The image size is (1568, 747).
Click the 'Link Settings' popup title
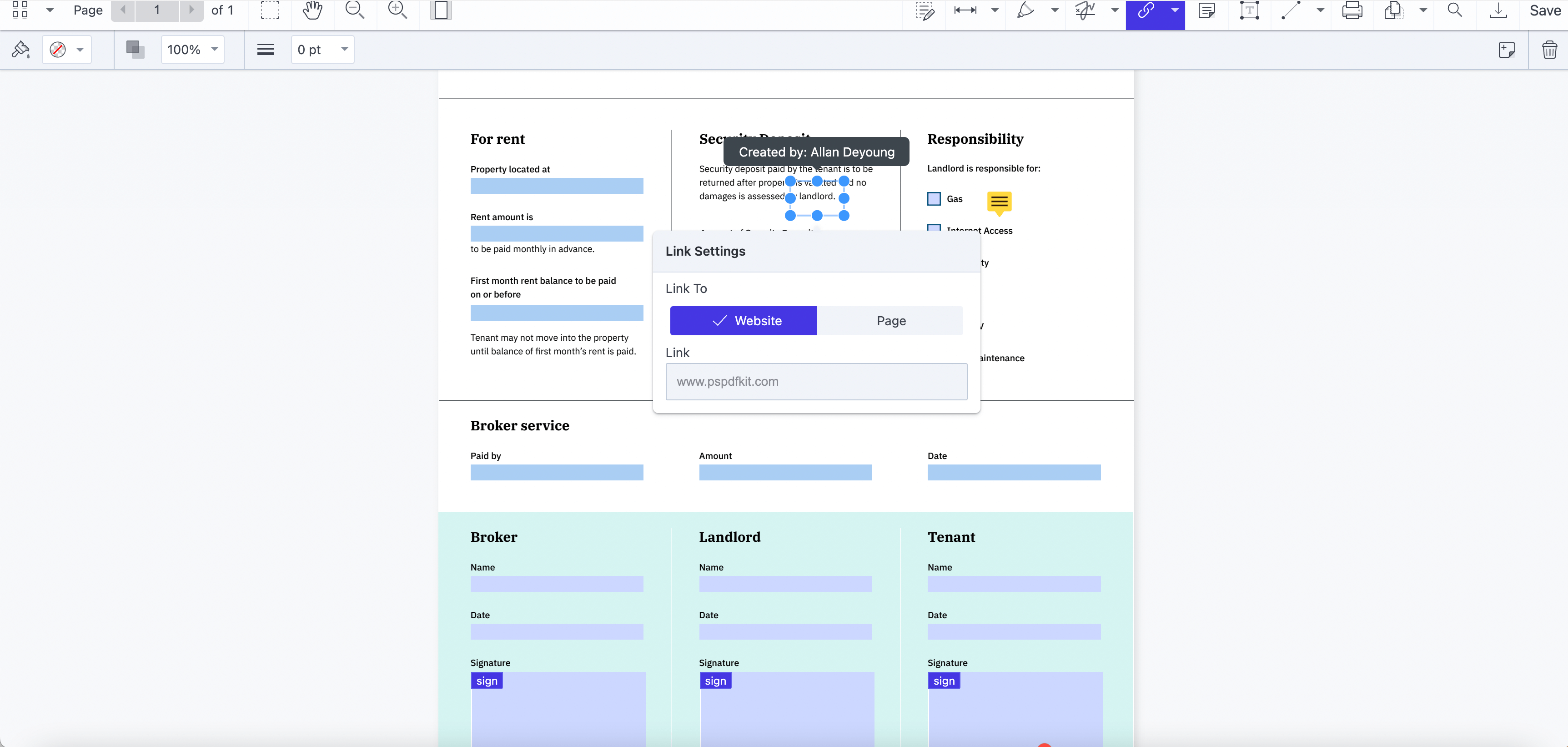pos(705,252)
